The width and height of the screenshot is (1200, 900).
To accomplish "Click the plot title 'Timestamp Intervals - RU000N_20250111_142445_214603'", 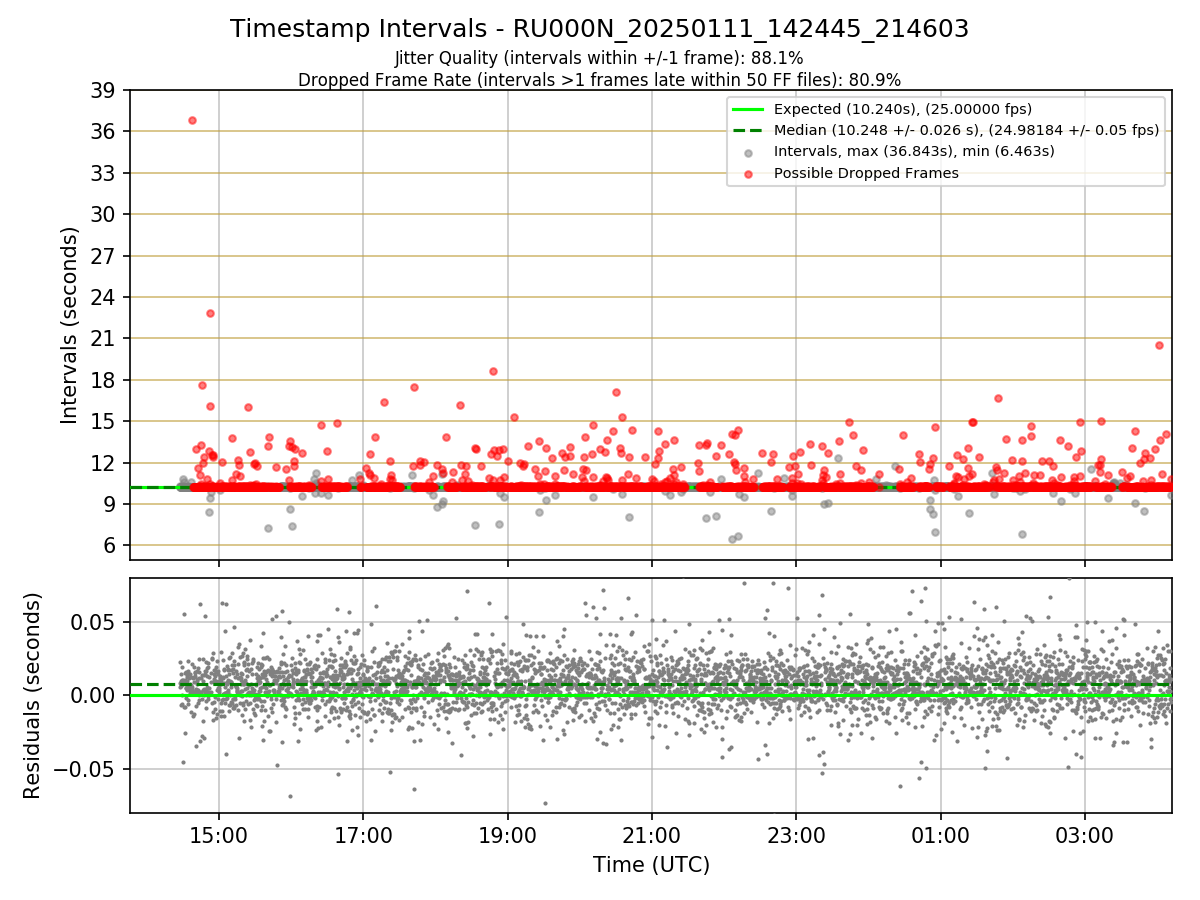I will 599,29.
